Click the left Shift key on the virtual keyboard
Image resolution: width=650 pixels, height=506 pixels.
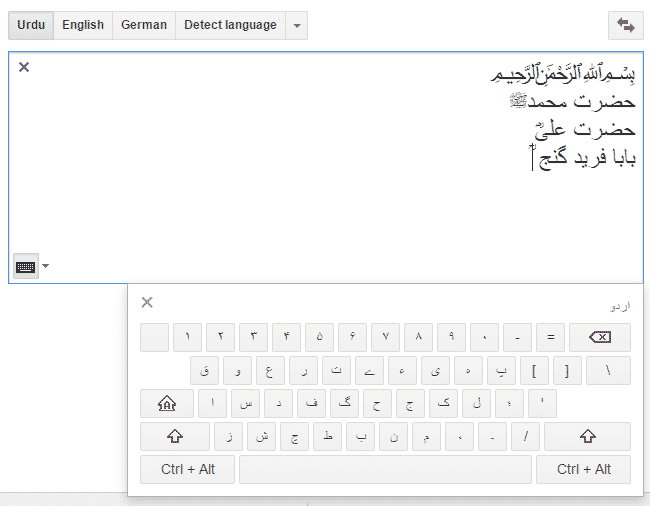[x=175, y=436]
